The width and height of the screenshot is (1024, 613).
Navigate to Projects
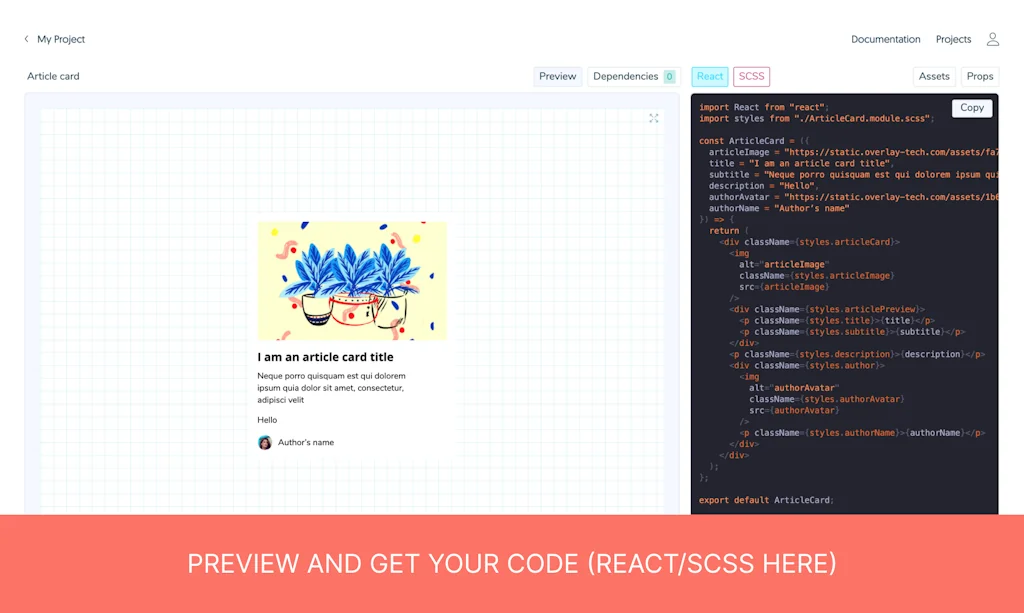953,40
